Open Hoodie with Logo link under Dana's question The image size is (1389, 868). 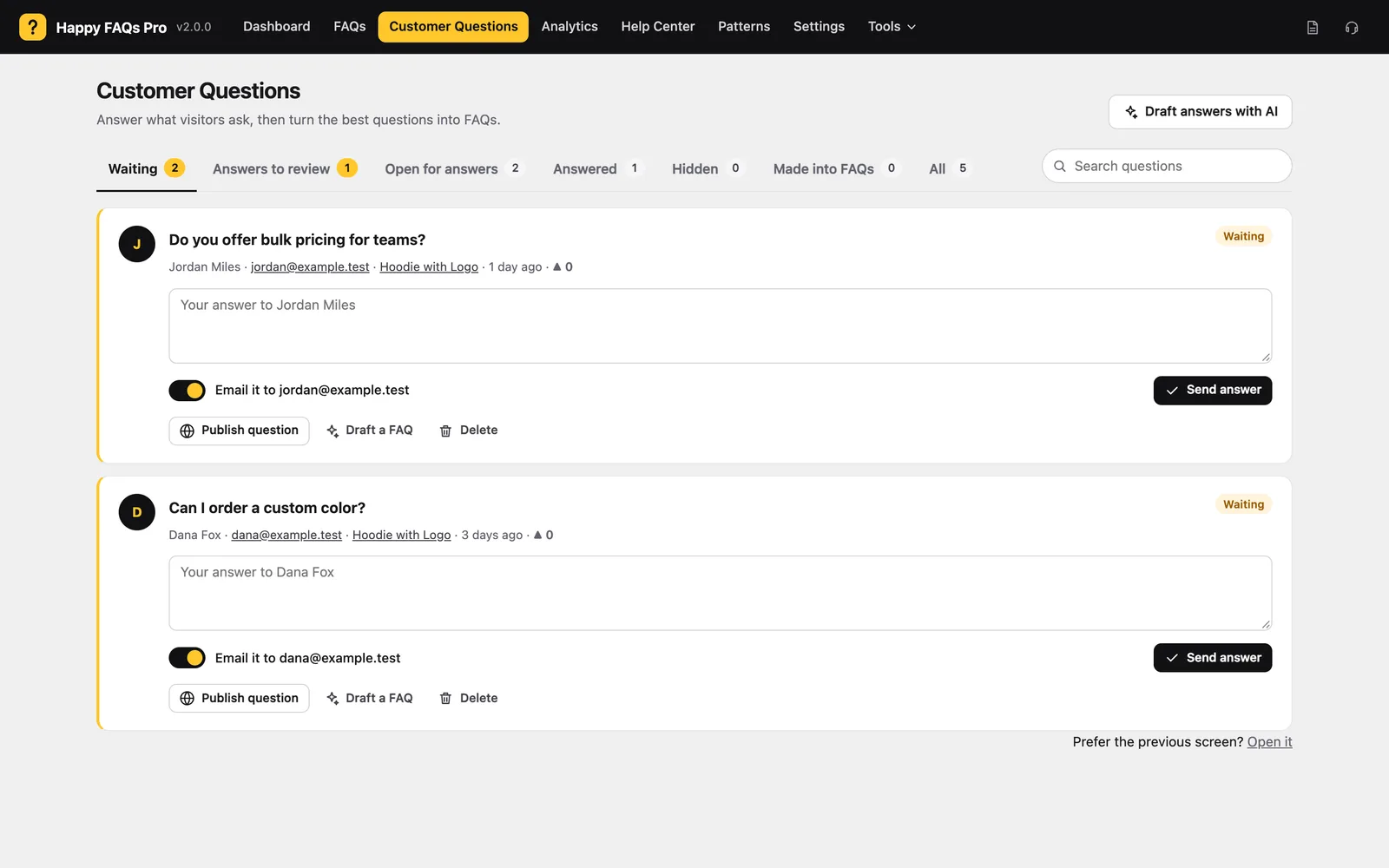(x=402, y=536)
